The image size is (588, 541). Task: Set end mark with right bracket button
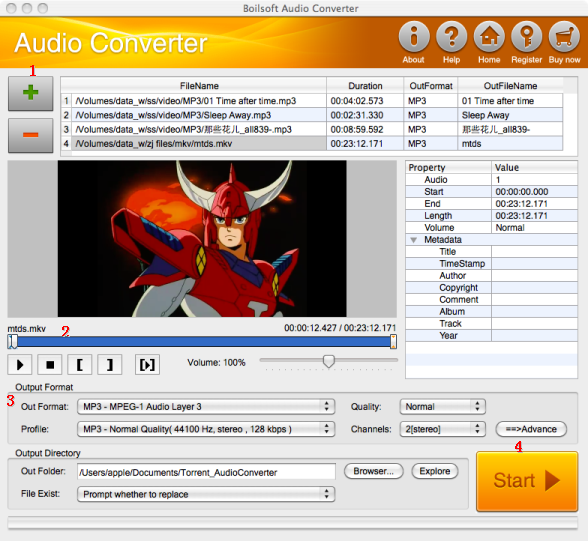coord(110,364)
